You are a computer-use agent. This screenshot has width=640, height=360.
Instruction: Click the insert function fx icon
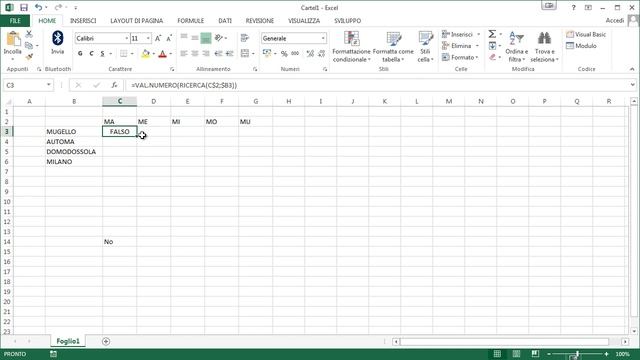[x=114, y=85]
